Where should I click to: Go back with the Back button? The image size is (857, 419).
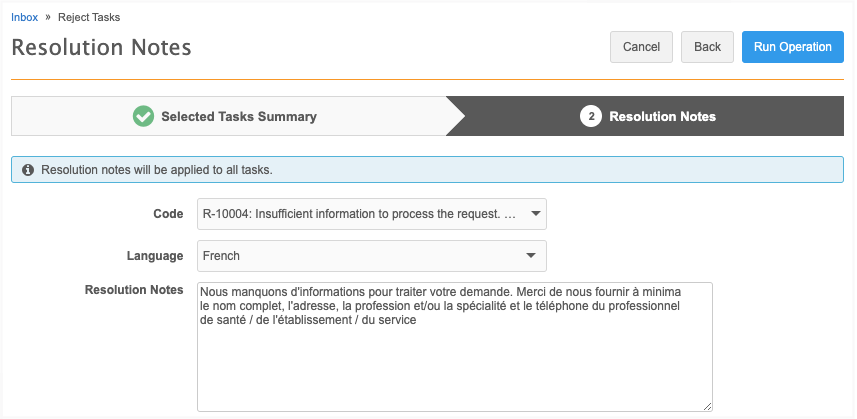(707, 47)
